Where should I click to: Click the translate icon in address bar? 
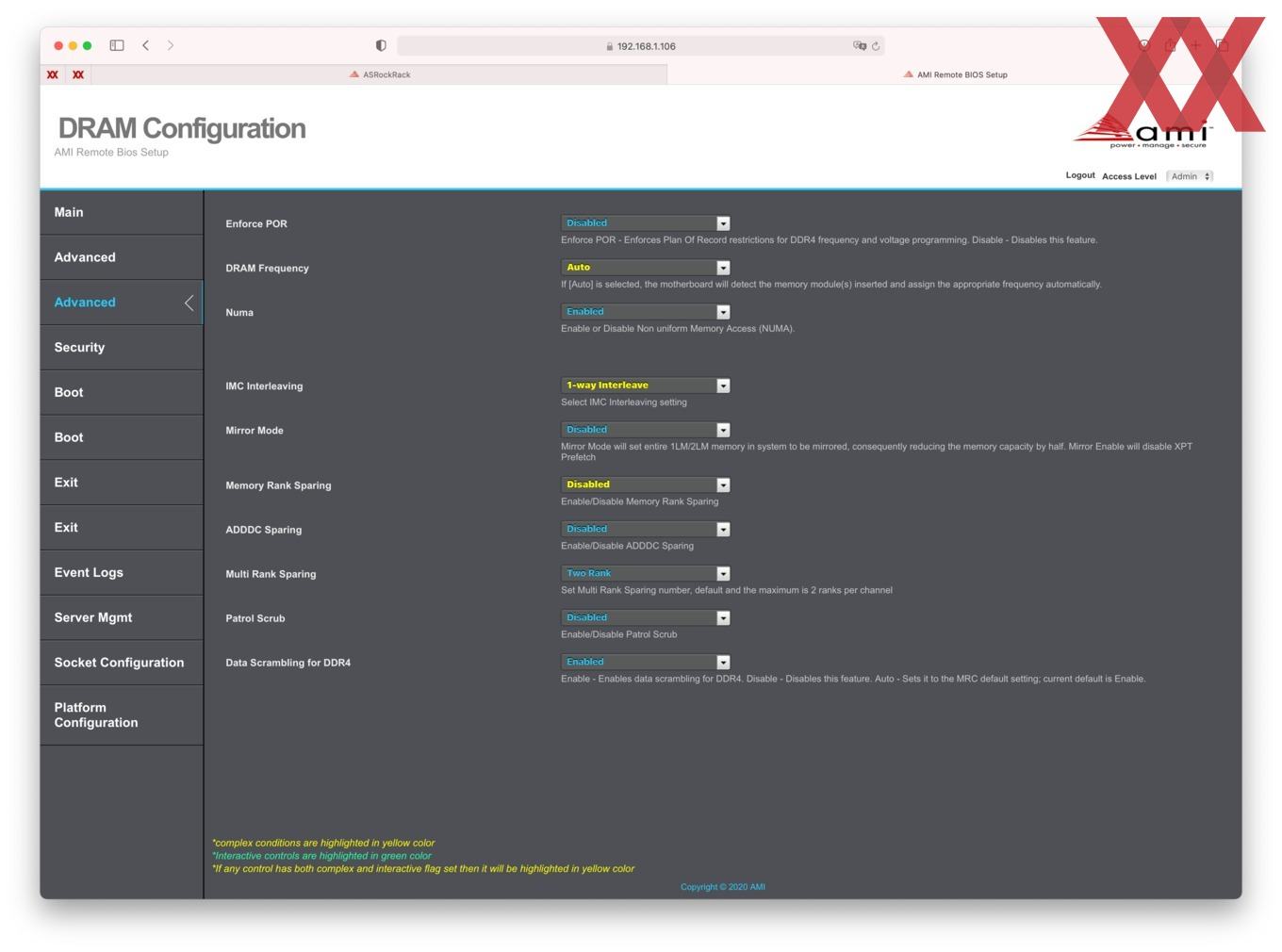pos(859,45)
